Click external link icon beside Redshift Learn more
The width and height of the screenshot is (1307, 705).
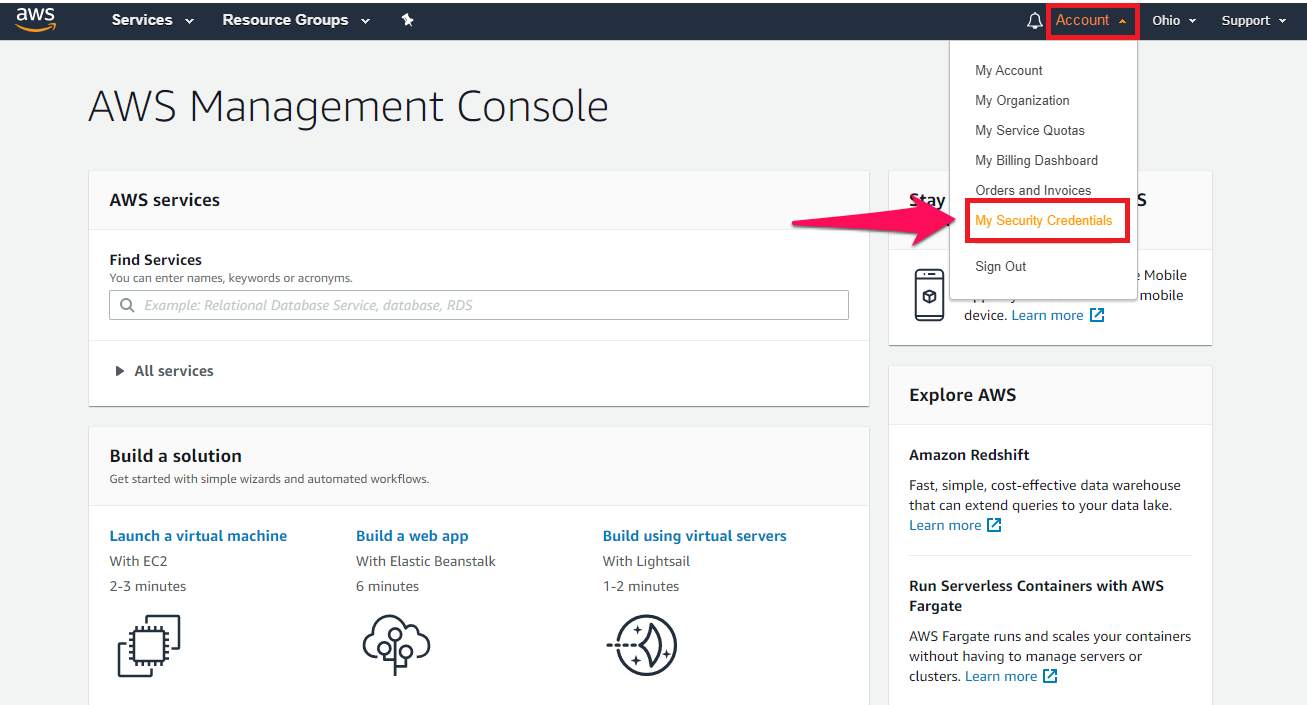tap(994, 525)
